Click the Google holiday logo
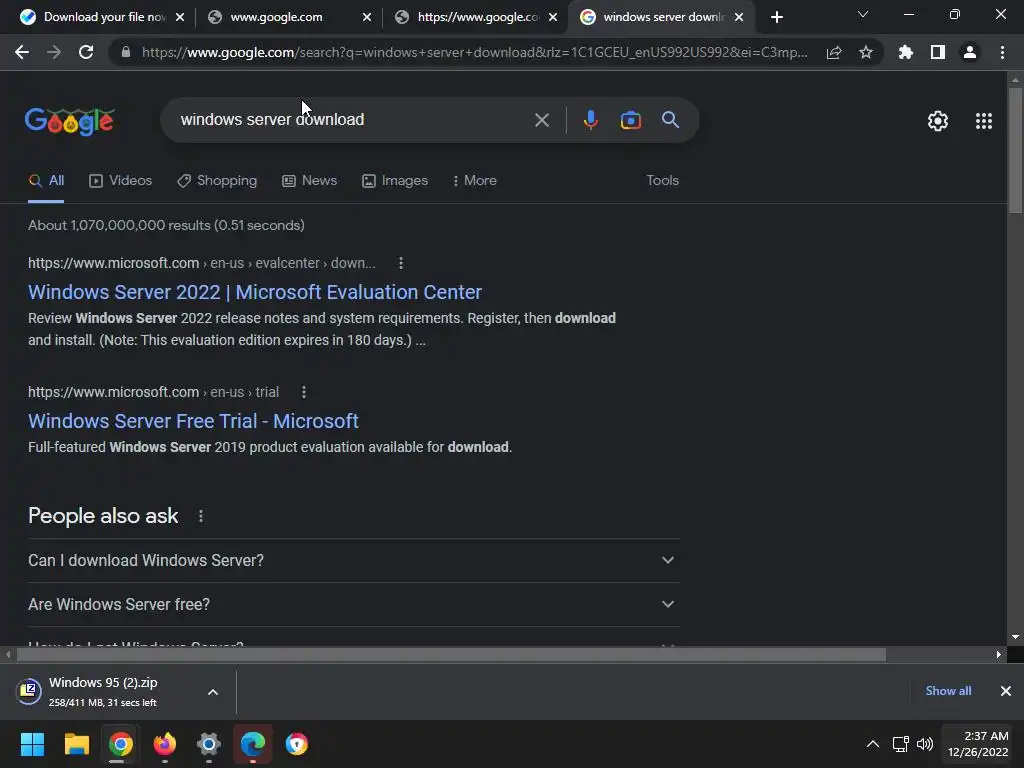The height and width of the screenshot is (768, 1024). pyautogui.click(x=70, y=121)
